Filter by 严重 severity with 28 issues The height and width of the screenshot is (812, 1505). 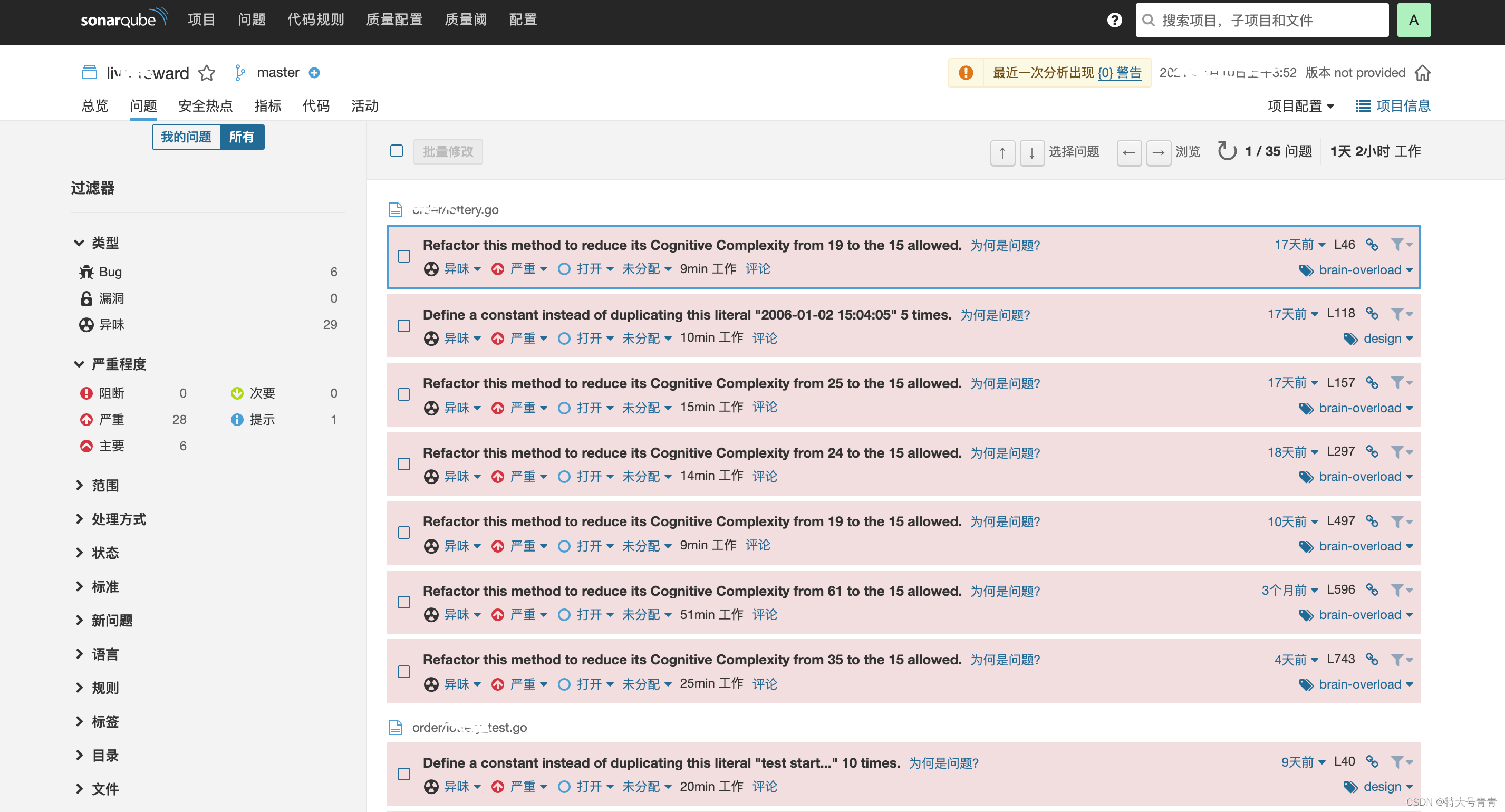(133, 419)
